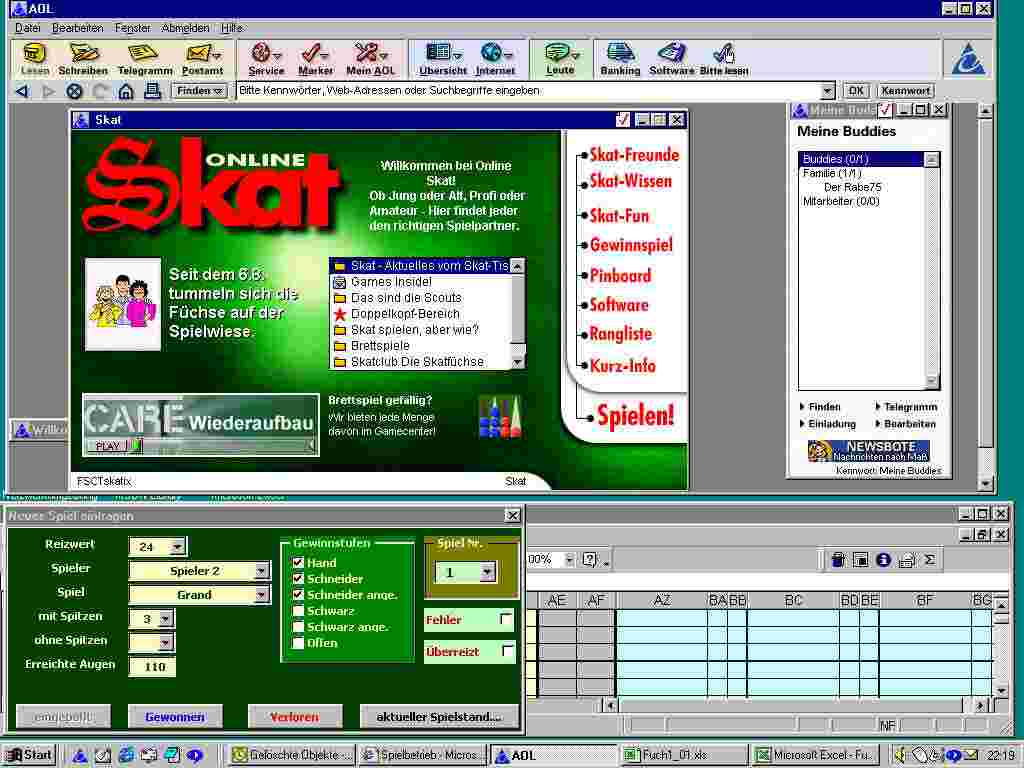Click the Internet globe icon
This screenshot has height=768, width=1024.
point(495,59)
